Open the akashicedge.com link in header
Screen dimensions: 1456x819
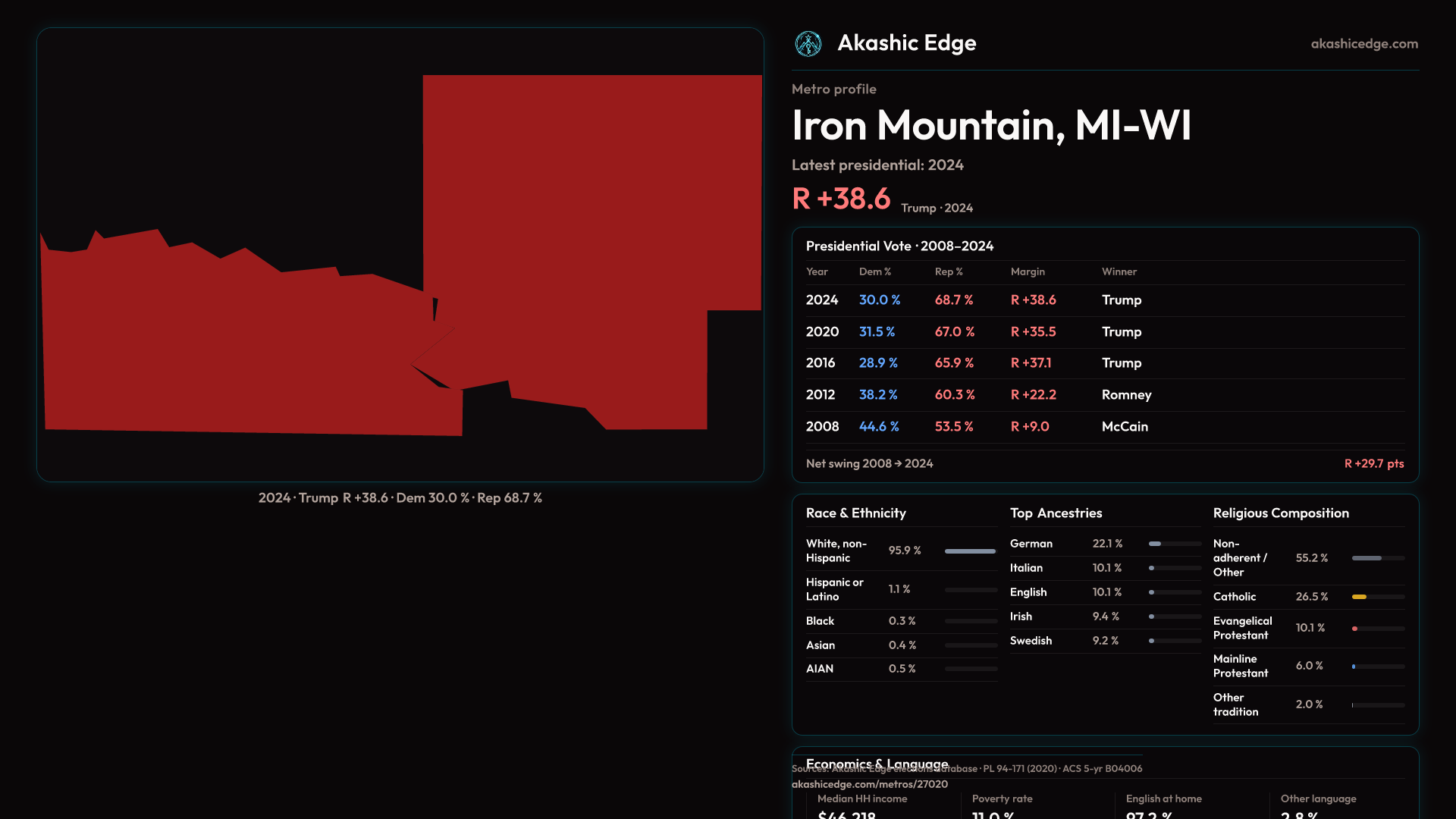click(x=1363, y=44)
